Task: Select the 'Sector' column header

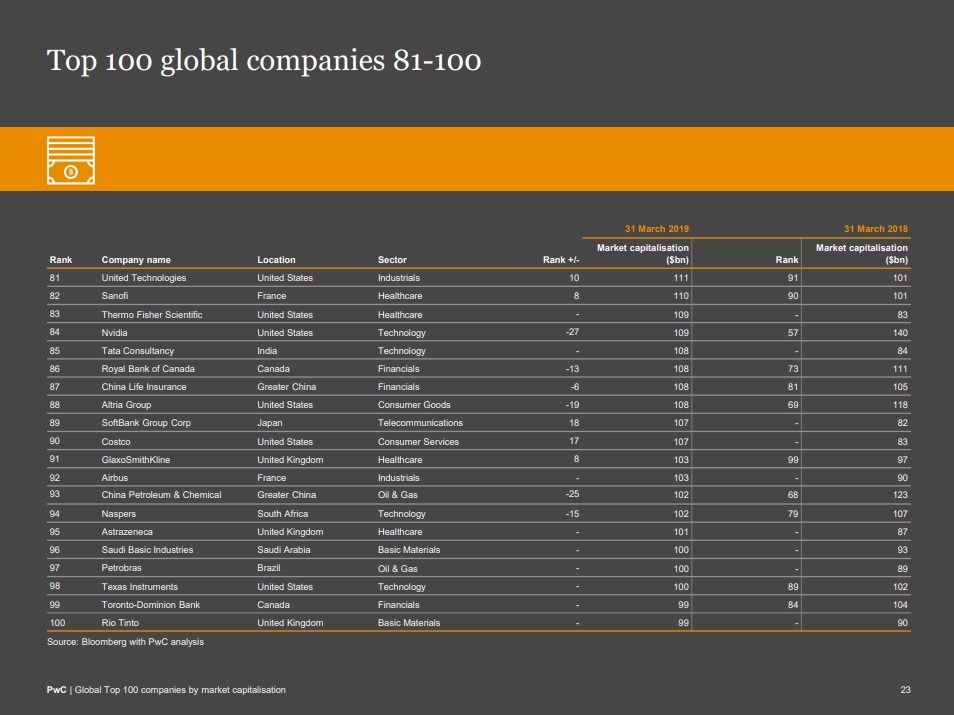Action: 392,260
